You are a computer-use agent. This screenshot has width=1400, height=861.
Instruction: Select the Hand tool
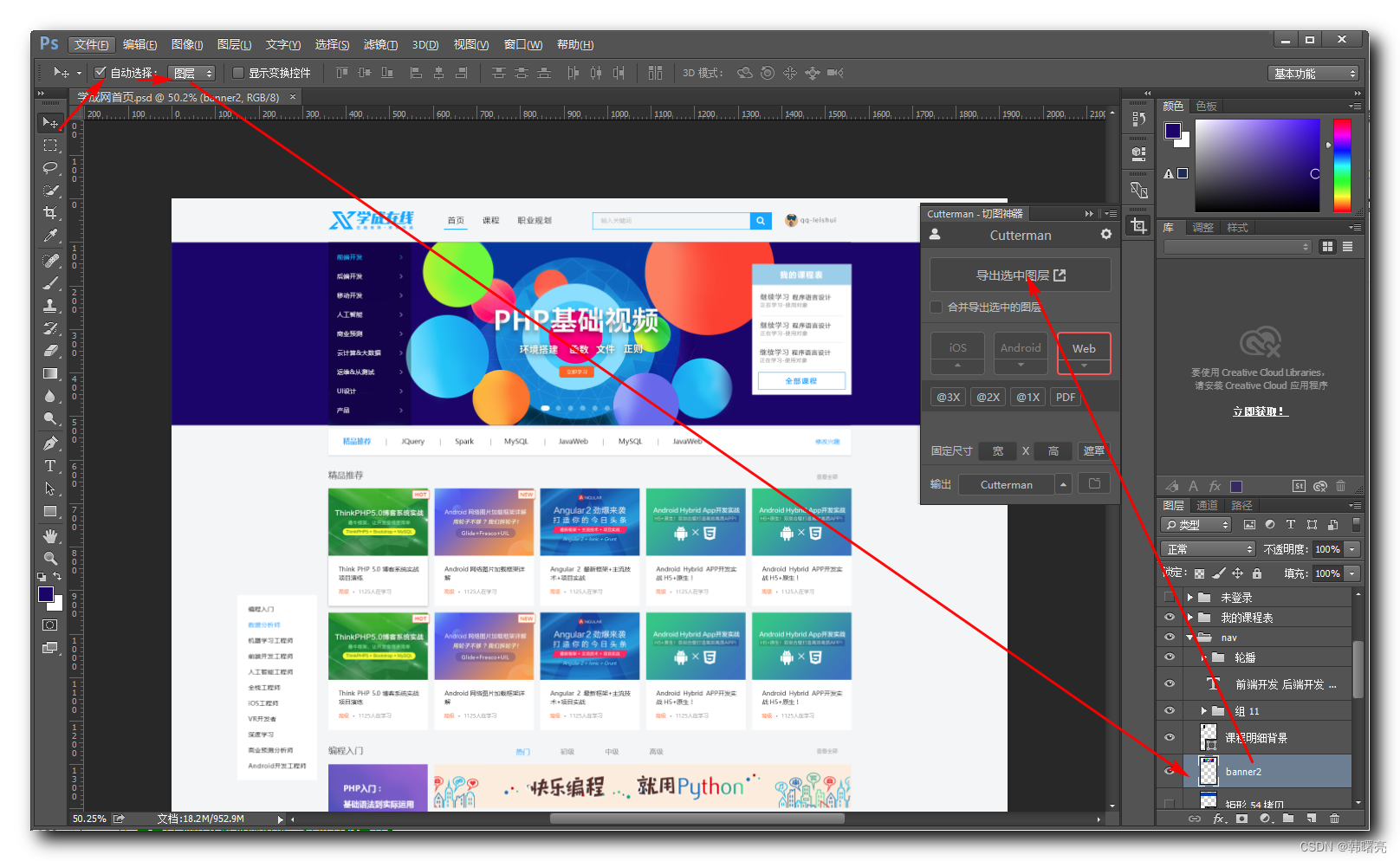point(50,536)
